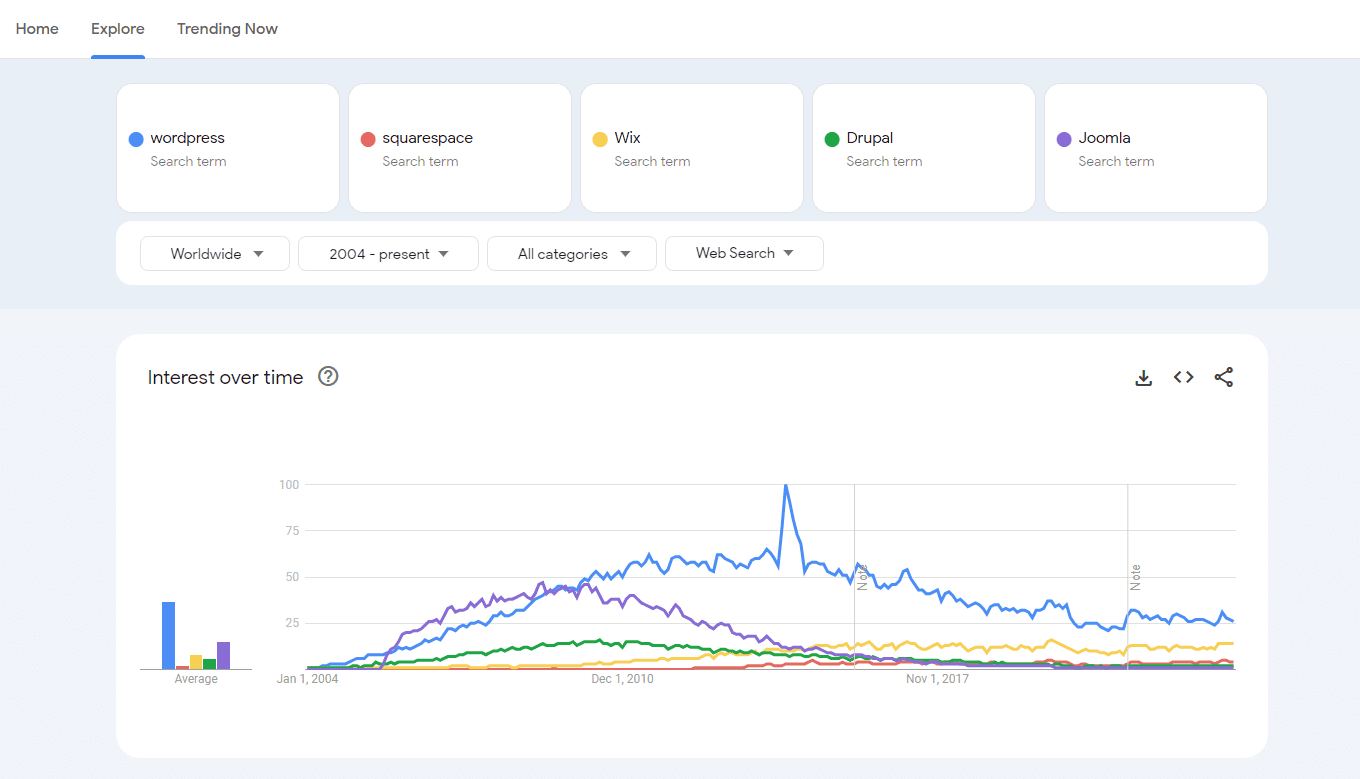Click the squarespace search term card

tap(460, 148)
